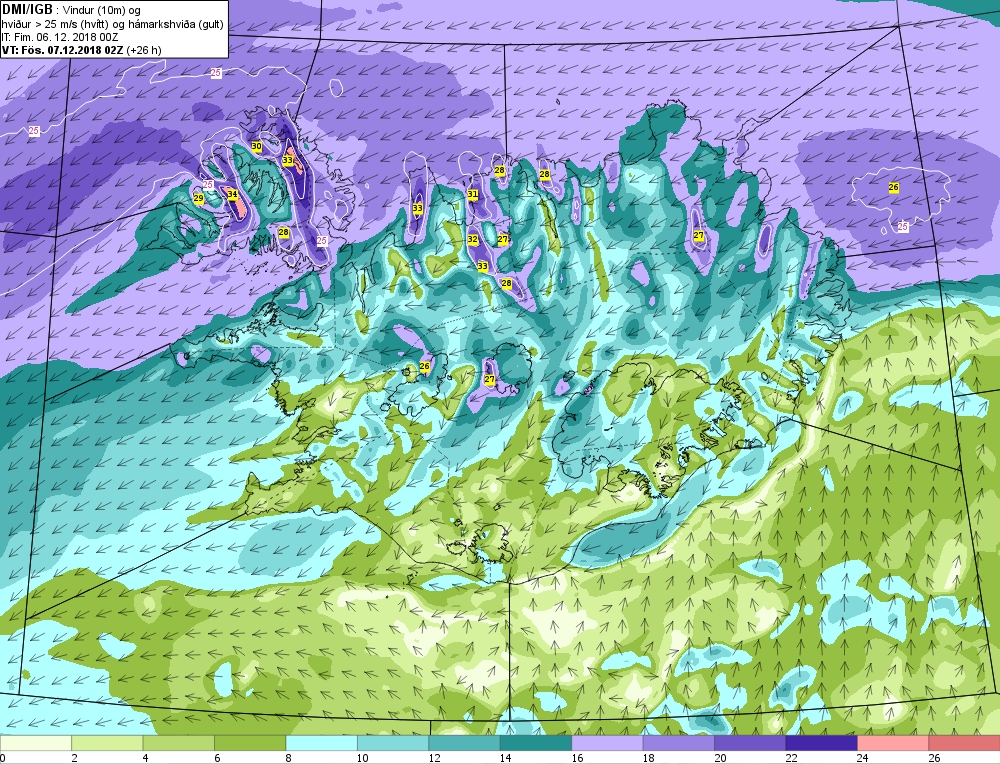Select the pink 24–26 m/s legend swatch
The width and height of the screenshot is (1000, 764).
pos(893,743)
